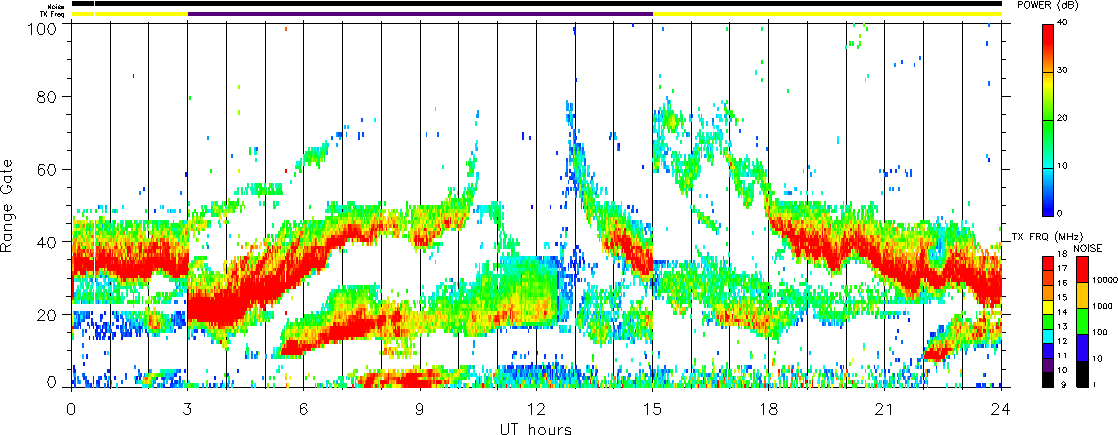Click the 16 label on the TX FRQ scale

click(1062, 283)
